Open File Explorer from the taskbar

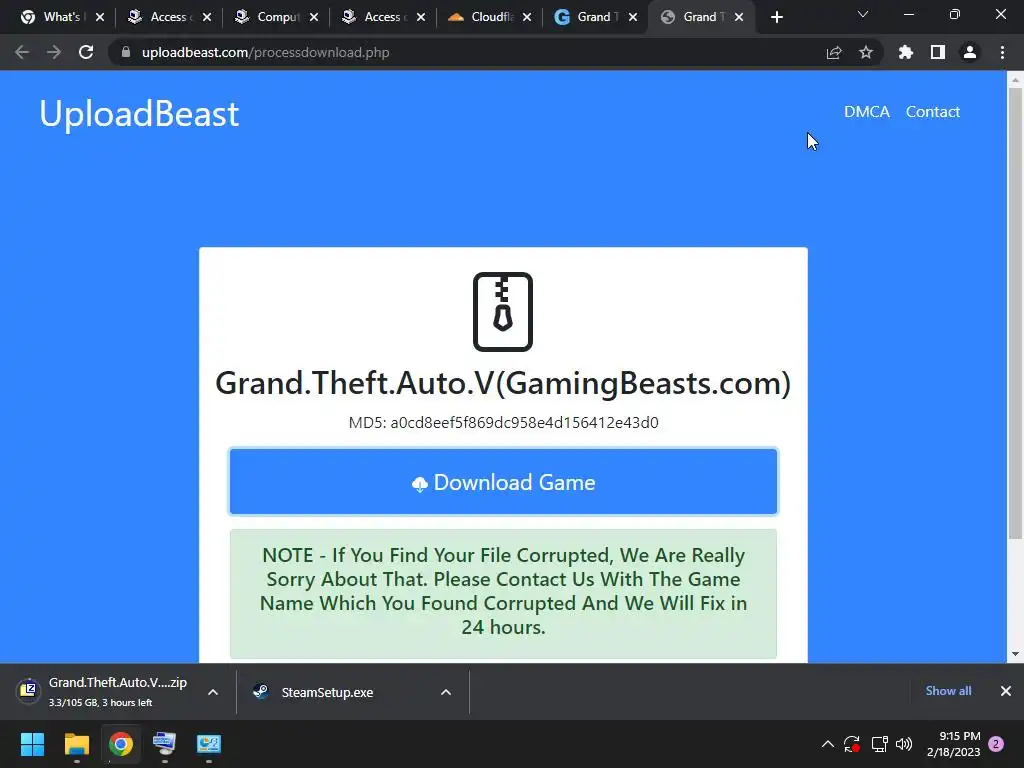point(76,744)
